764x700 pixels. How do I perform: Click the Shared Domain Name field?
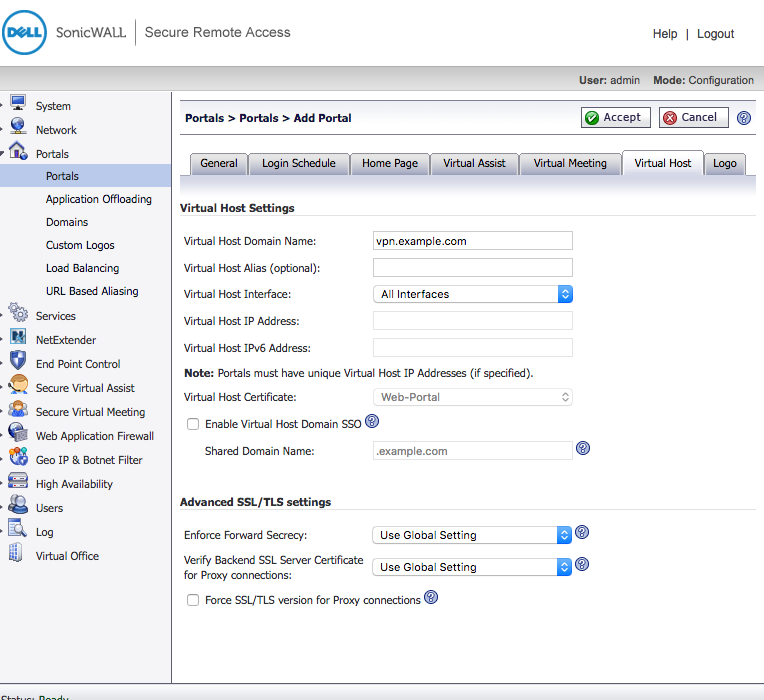[473, 451]
